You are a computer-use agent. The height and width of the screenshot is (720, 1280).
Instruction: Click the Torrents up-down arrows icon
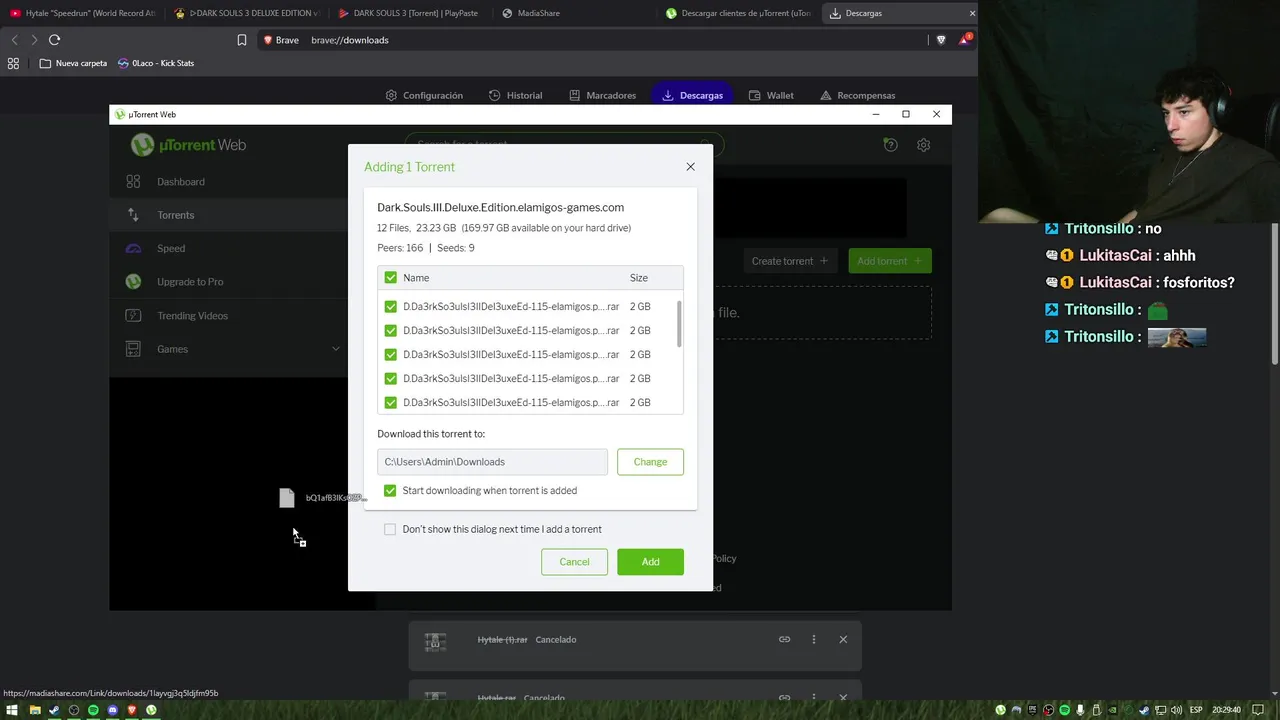pyautogui.click(x=133, y=215)
